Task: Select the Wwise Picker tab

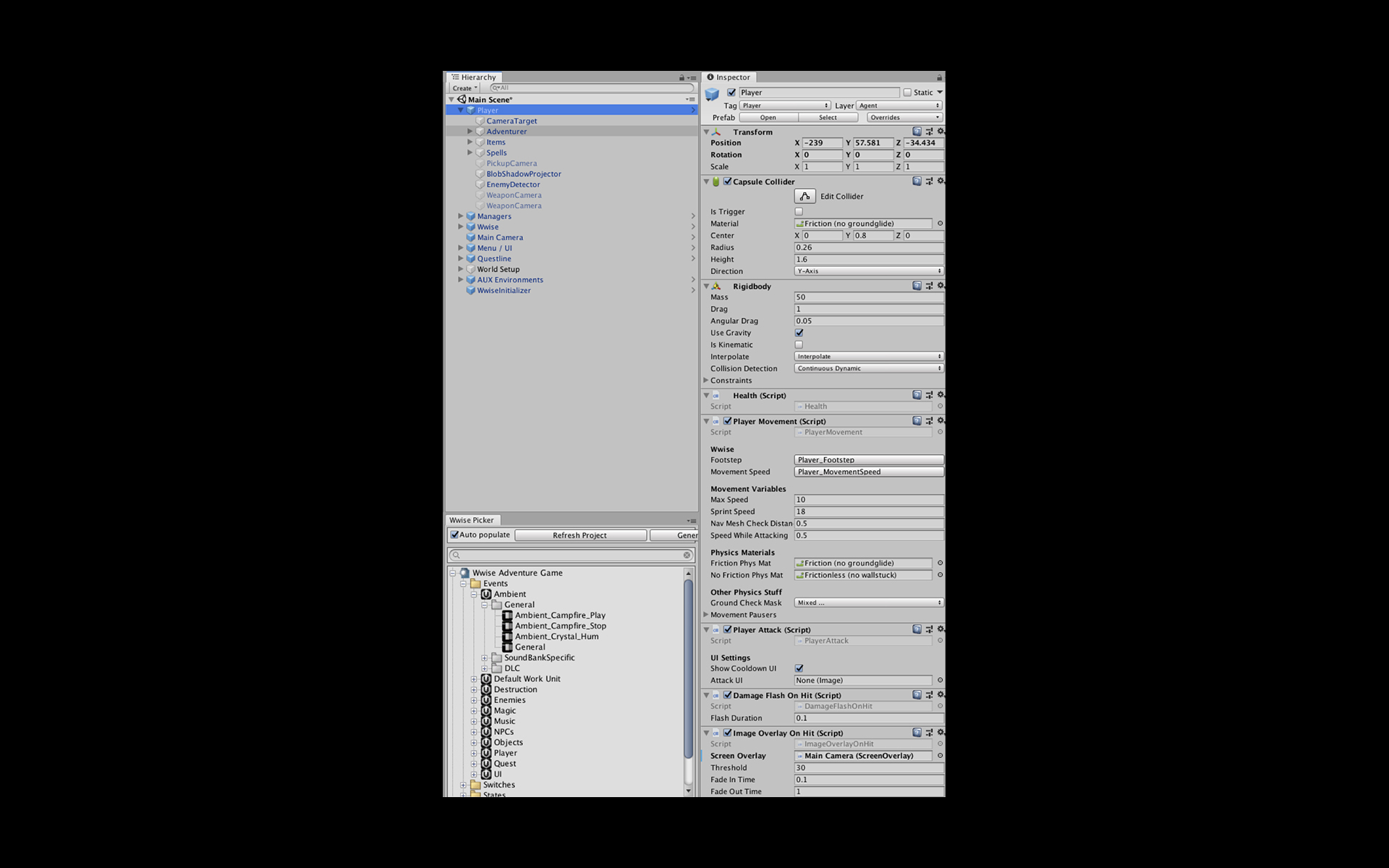Action: tap(472, 520)
